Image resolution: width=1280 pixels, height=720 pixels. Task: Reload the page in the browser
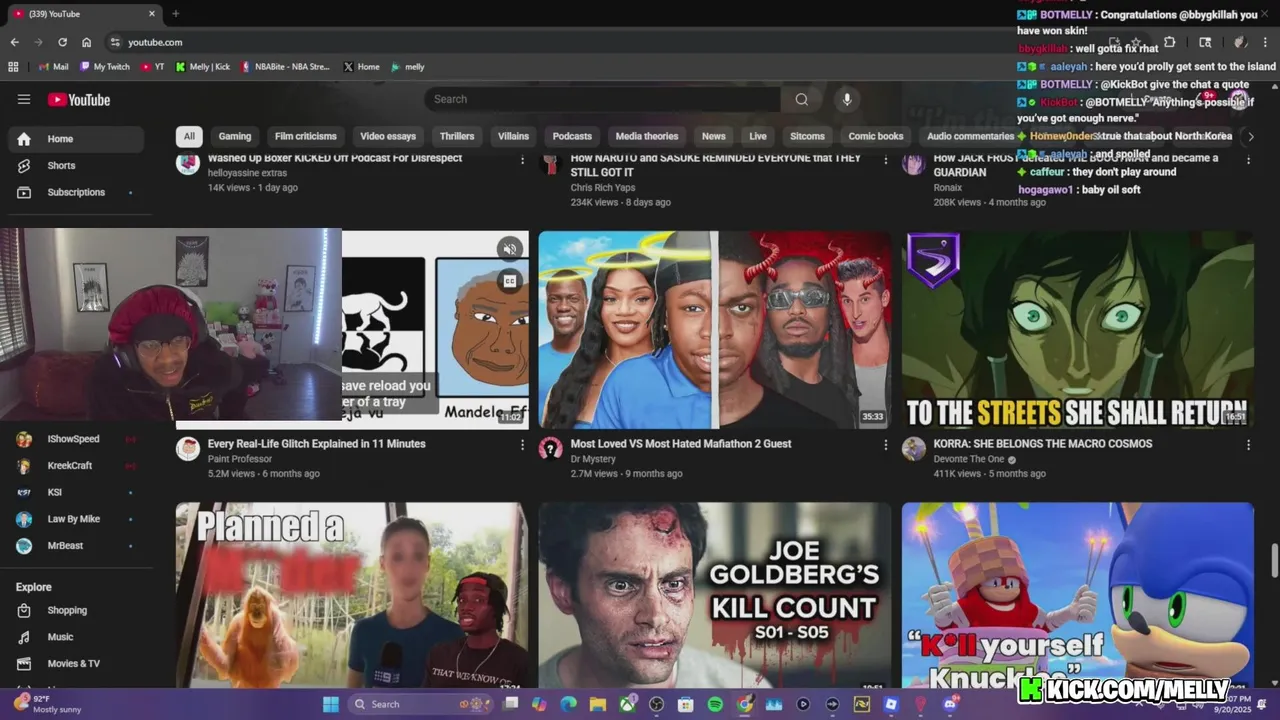coord(62,42)
